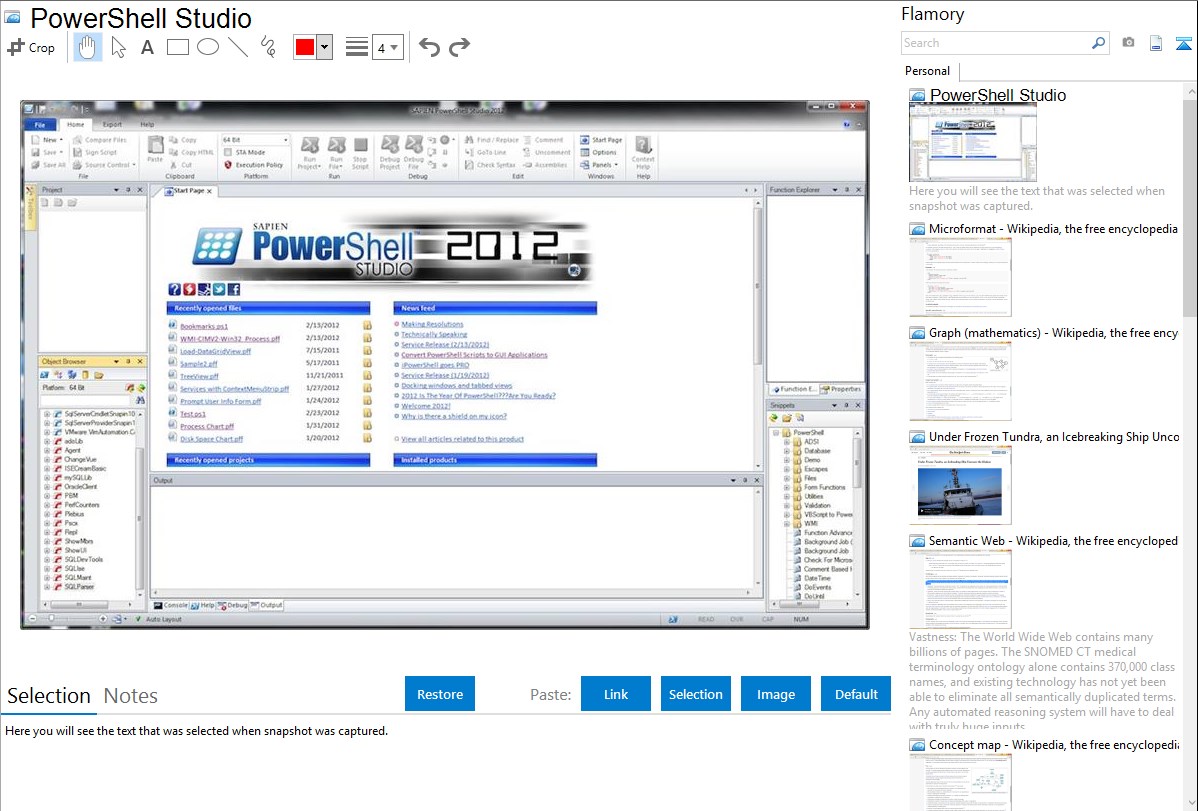1198x811 pixels.
Task: Select the Crop tool
Action: point(31,47)
